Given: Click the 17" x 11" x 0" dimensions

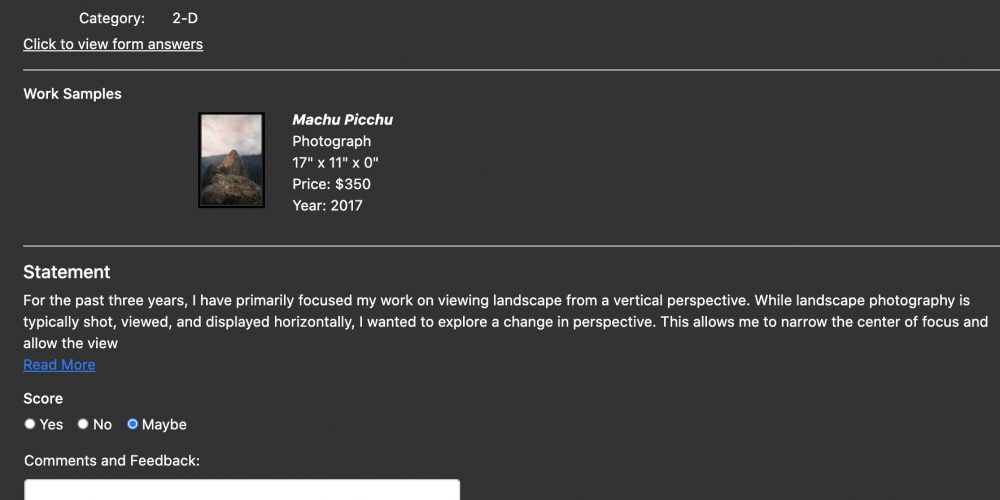Looking at the screenshot, I should click(x=335, y=163).
